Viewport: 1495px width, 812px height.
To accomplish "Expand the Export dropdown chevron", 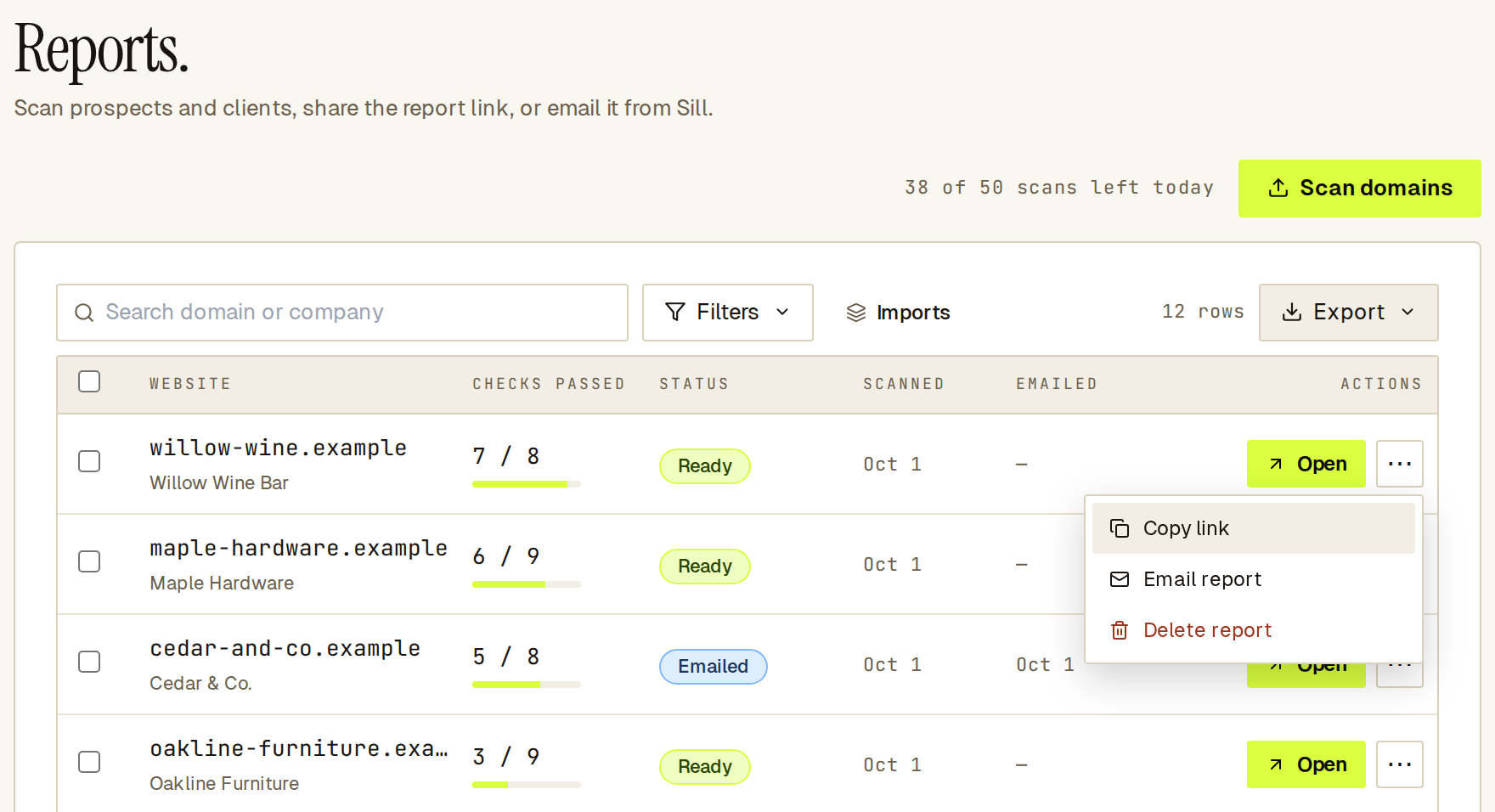I will 1408,312.
